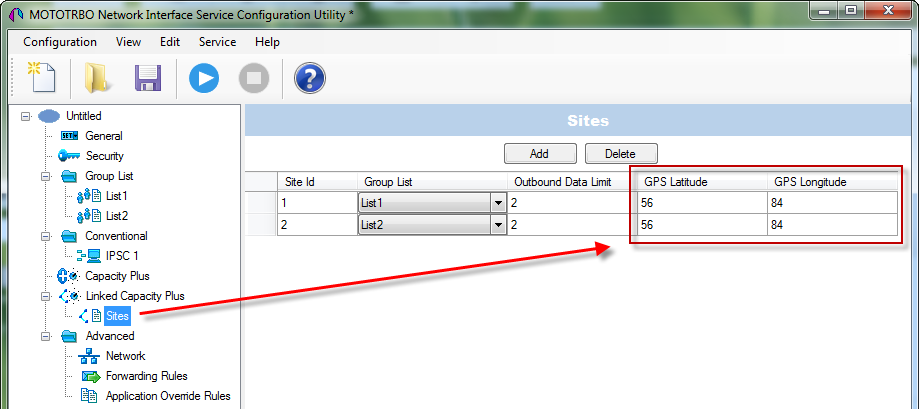Click the IPSC 1 computer icon
Viewport: 919px width, 409px height.
[x=90, y=256]
